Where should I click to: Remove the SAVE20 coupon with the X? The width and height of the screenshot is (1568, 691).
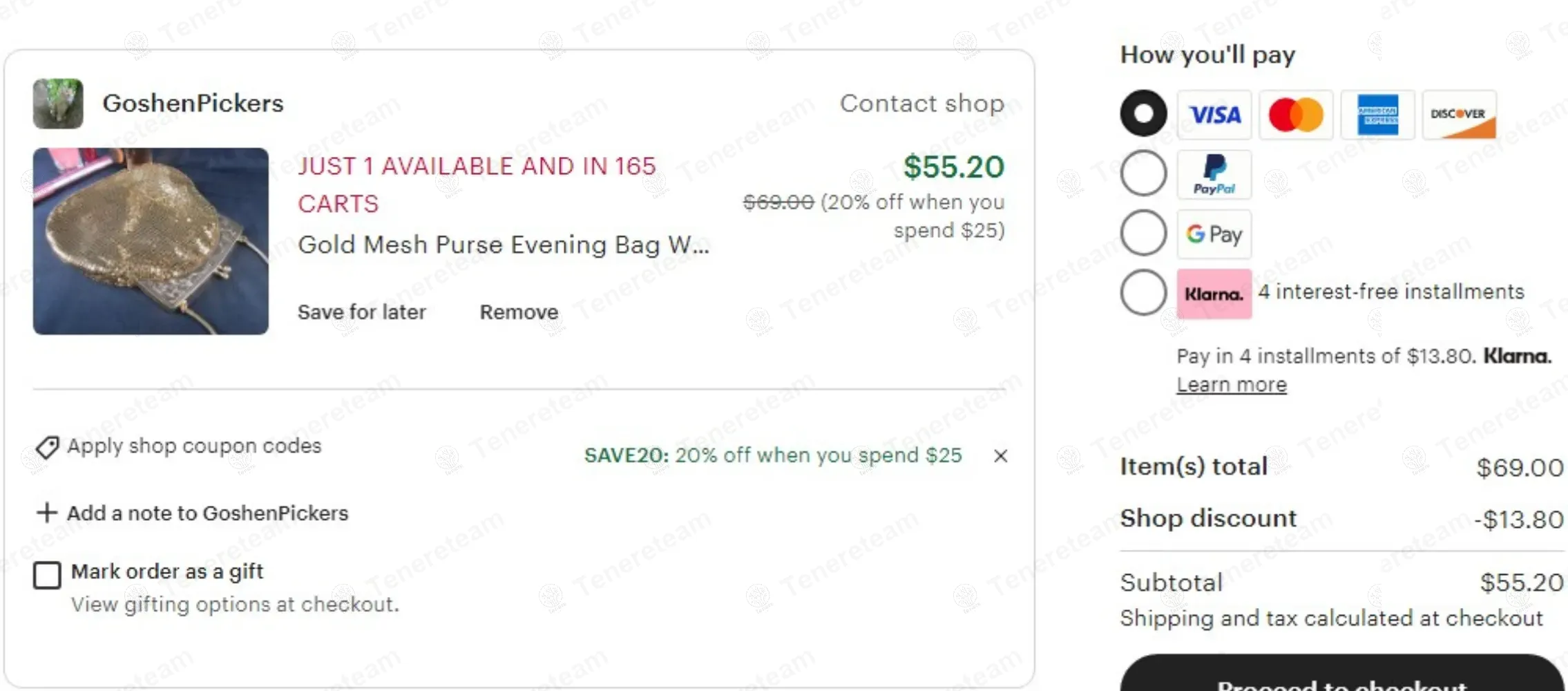[1000, 456]
